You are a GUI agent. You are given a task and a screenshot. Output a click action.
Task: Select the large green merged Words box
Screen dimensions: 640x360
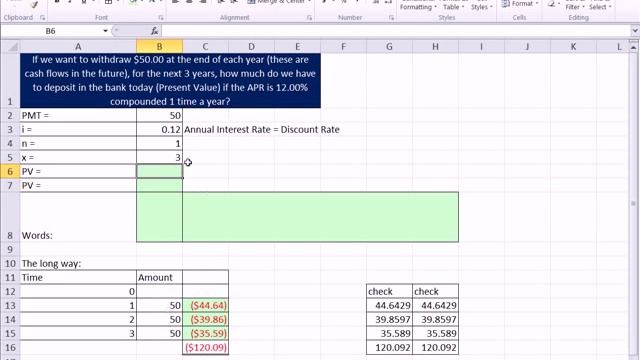pos(320,217)
